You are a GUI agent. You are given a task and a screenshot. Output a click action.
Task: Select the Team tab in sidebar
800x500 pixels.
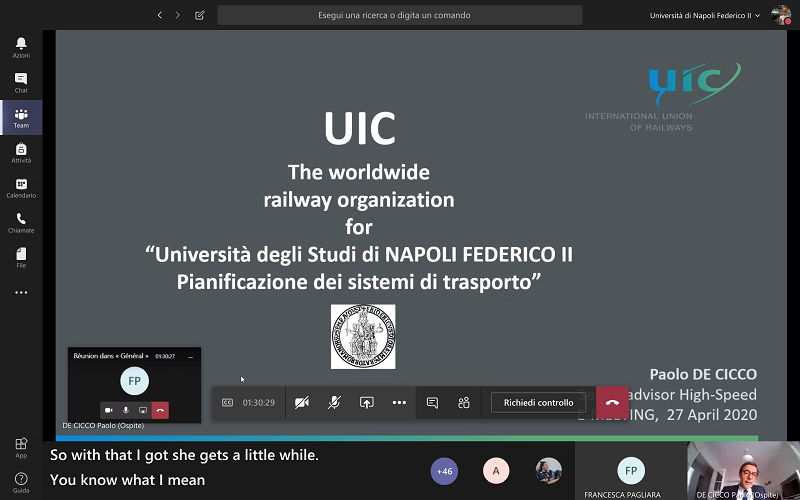pos(21,118)
